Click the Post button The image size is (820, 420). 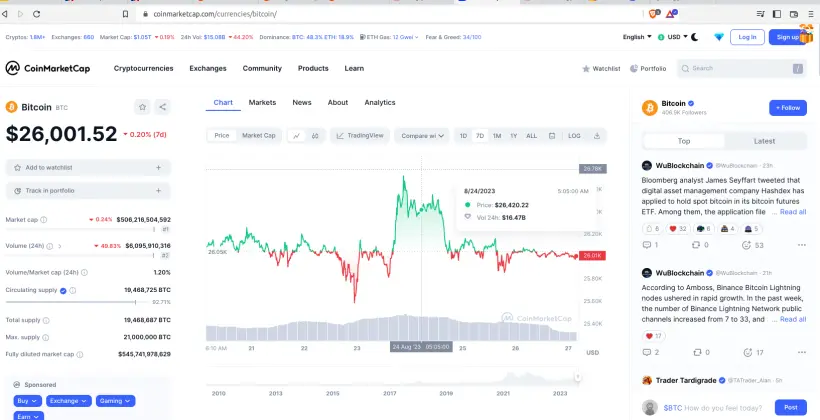coord(791,407)
